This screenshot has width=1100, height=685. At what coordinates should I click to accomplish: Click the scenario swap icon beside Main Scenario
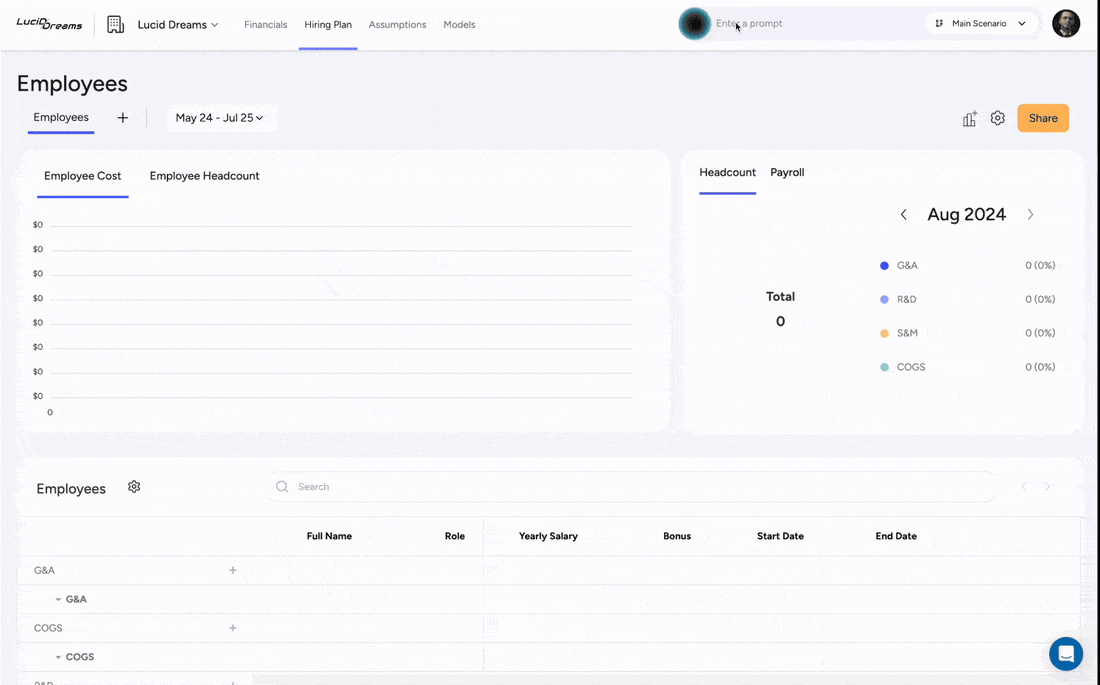pos(938,23)
